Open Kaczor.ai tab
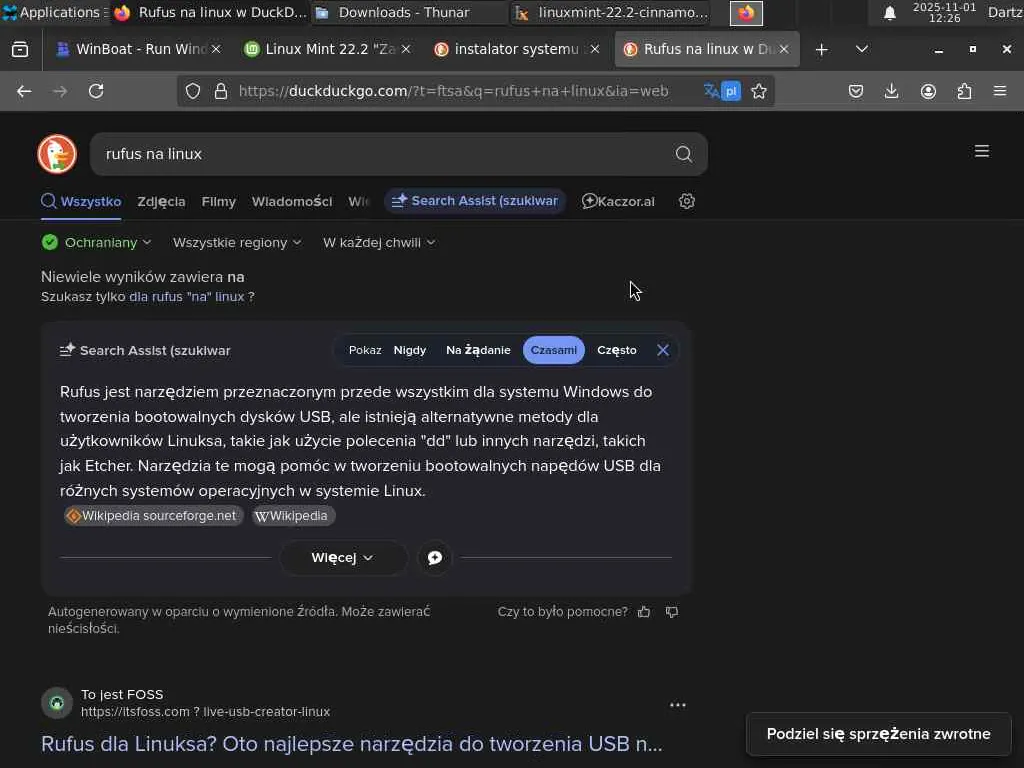 click(x=618, y=201)
